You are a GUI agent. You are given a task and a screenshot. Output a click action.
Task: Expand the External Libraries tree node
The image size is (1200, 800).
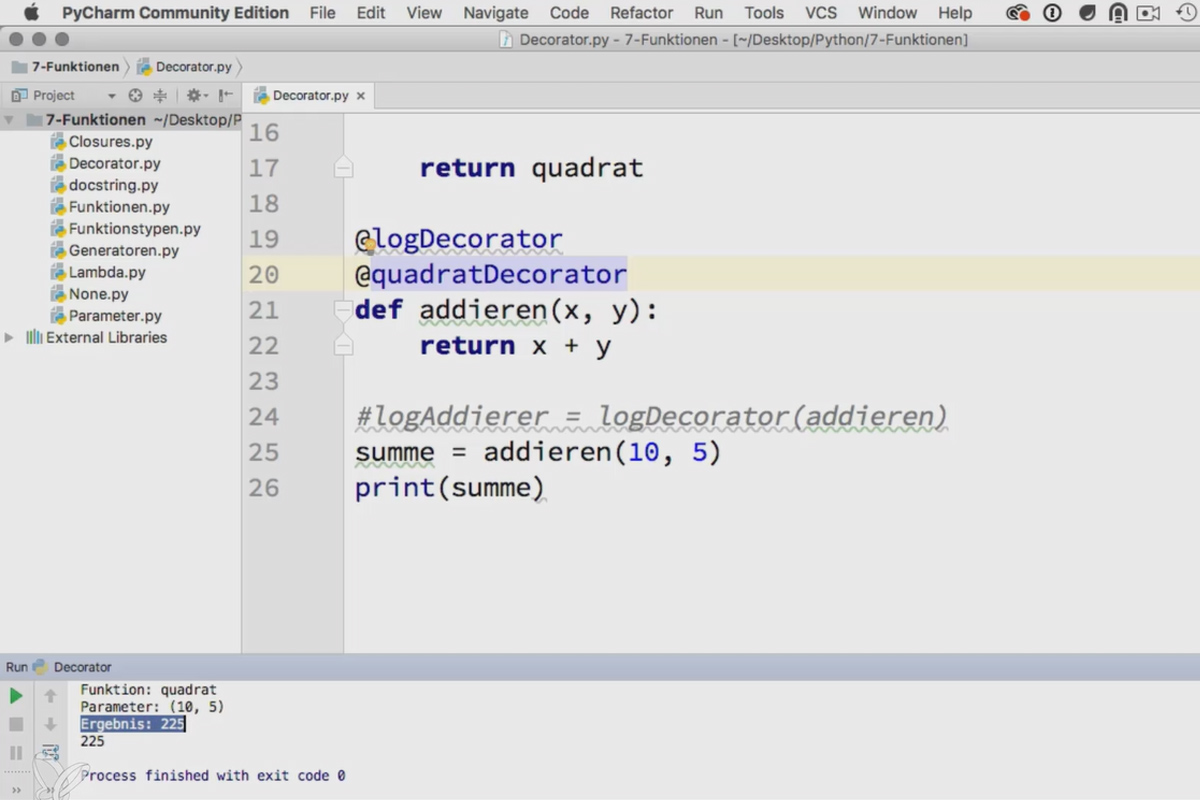[10, 338]
